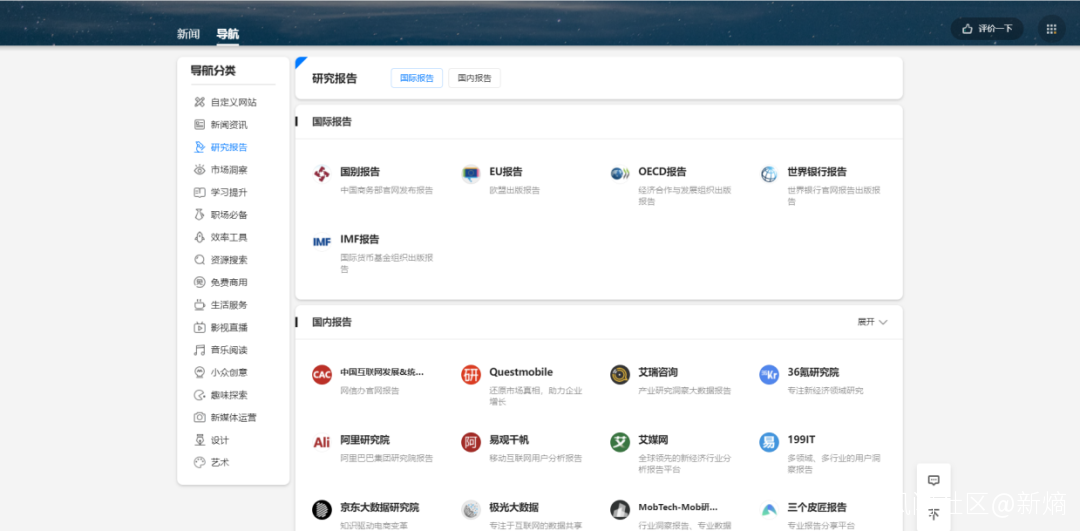Click the OECD报告 globe icon

(x=620, y=174)
